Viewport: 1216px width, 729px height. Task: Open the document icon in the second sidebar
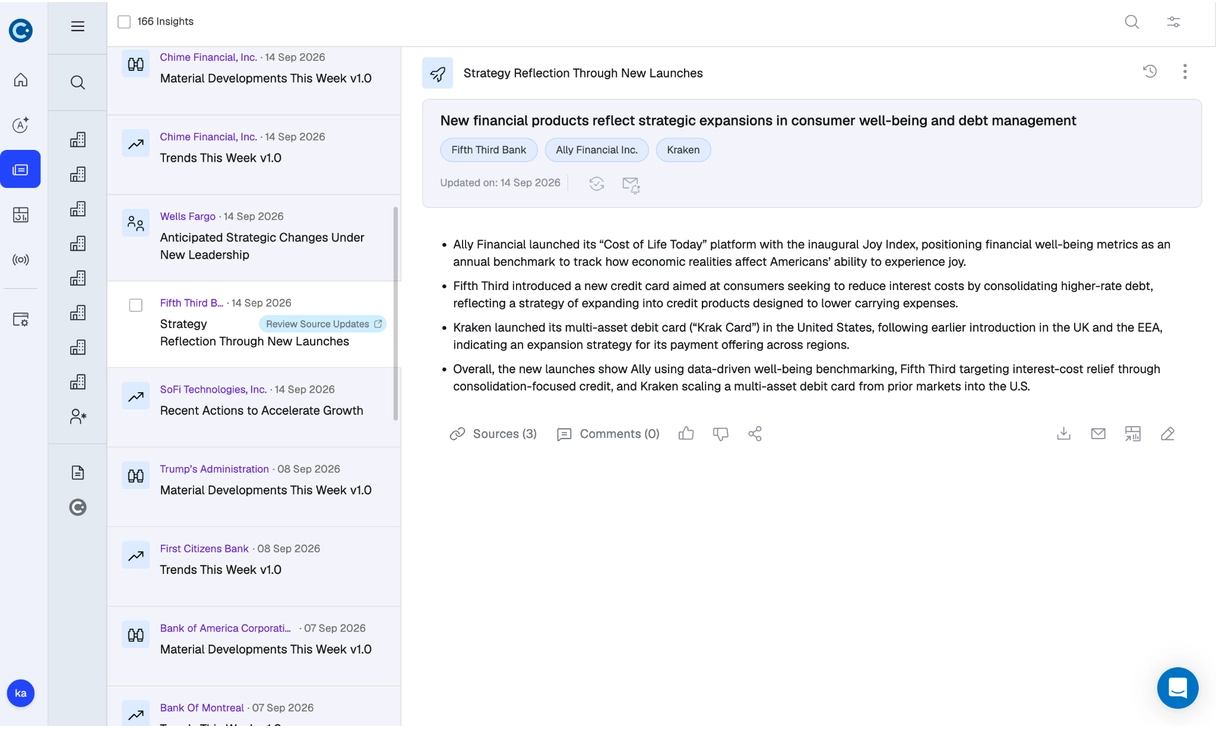point(78,473)
